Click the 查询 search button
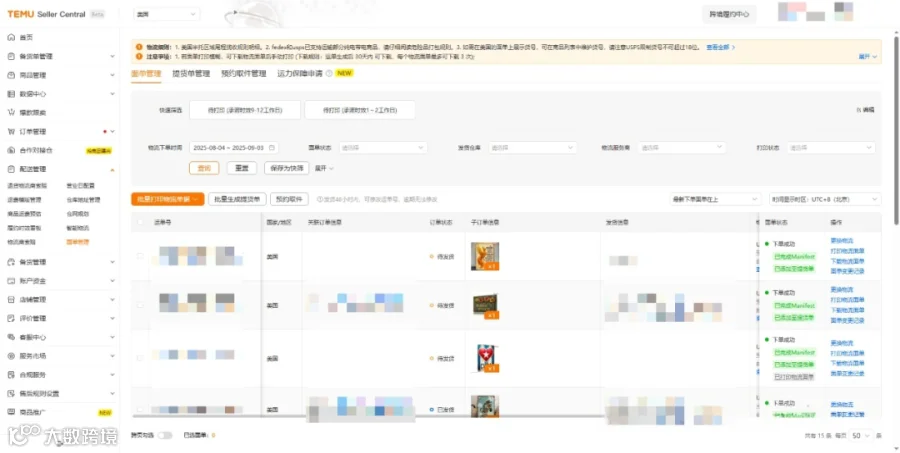 point(204,168)
